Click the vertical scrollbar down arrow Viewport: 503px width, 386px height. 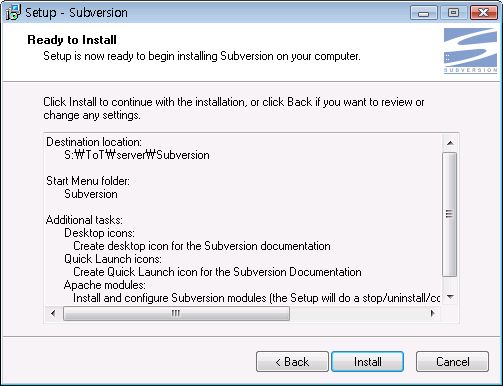(450, 296)
